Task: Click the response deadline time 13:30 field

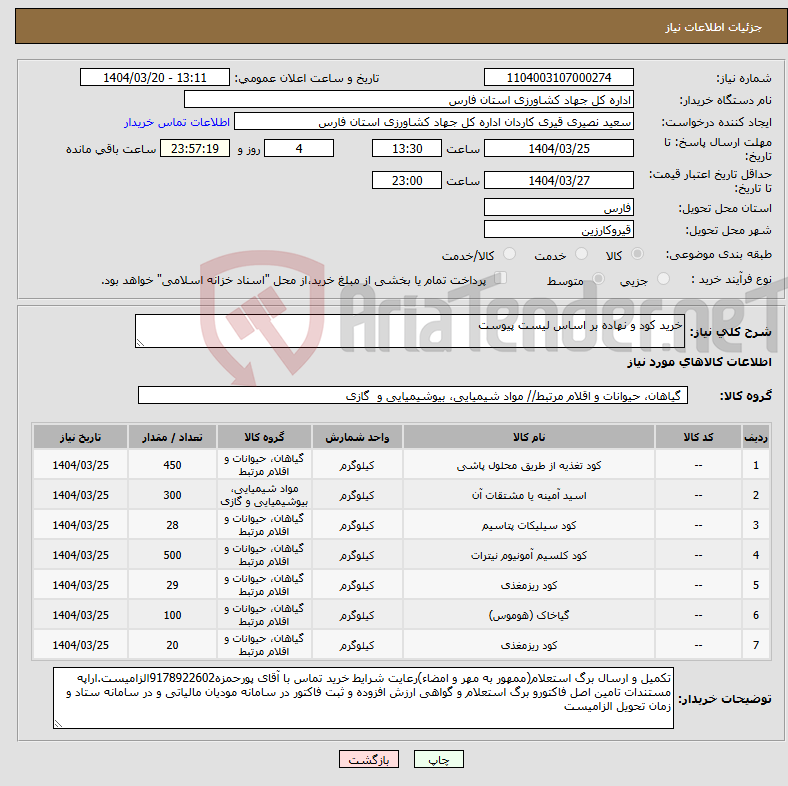Action: click(407, 148)
